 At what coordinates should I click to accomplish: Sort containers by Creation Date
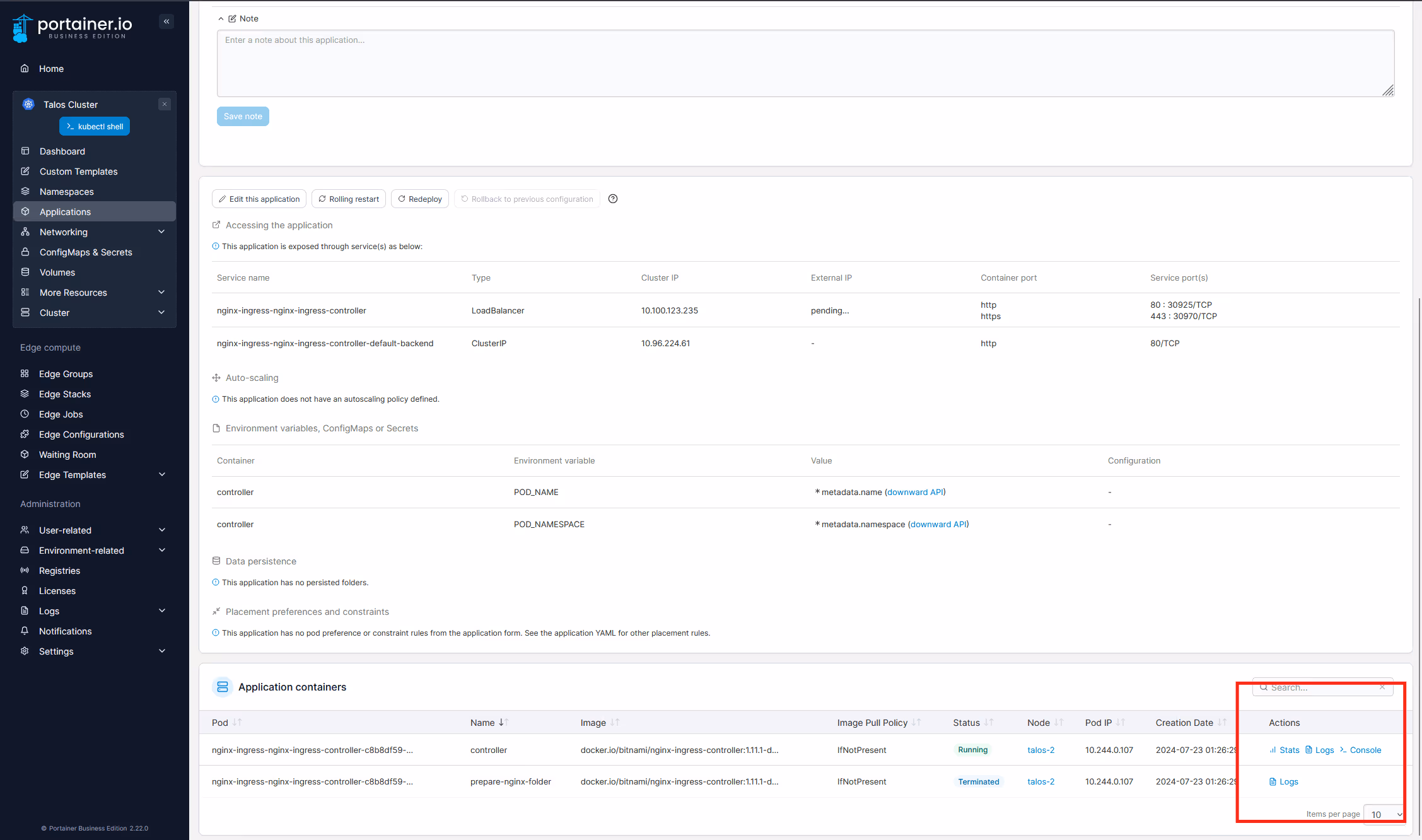pos(1191,723)
